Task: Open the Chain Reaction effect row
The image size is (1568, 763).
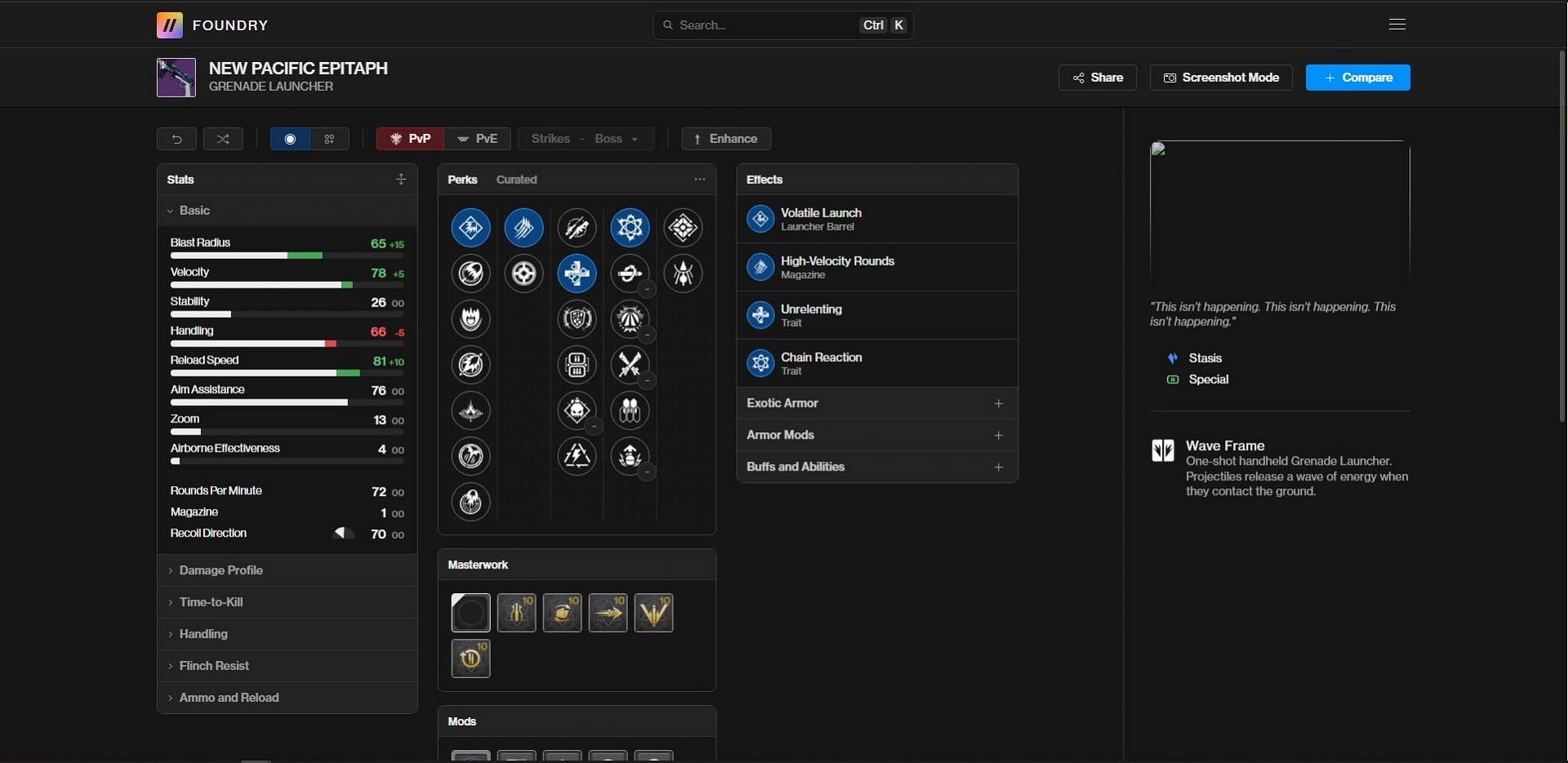Action: [877, 364]
